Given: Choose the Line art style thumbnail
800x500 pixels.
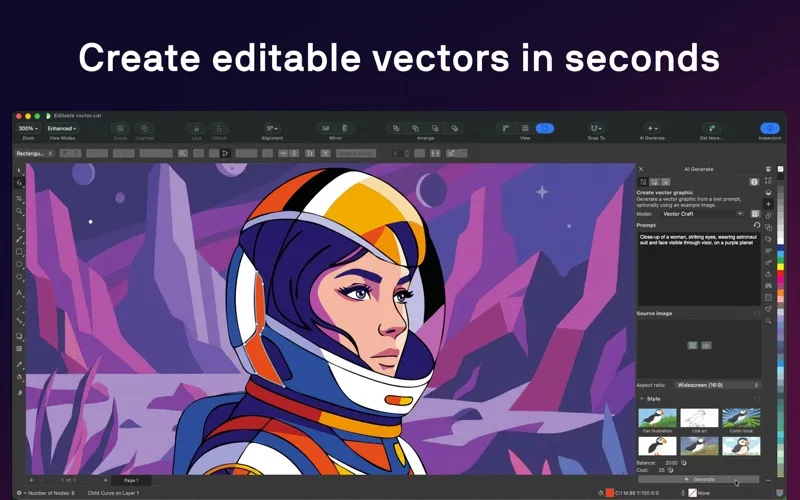Looking at the screenshot, I should click(699, 418).
